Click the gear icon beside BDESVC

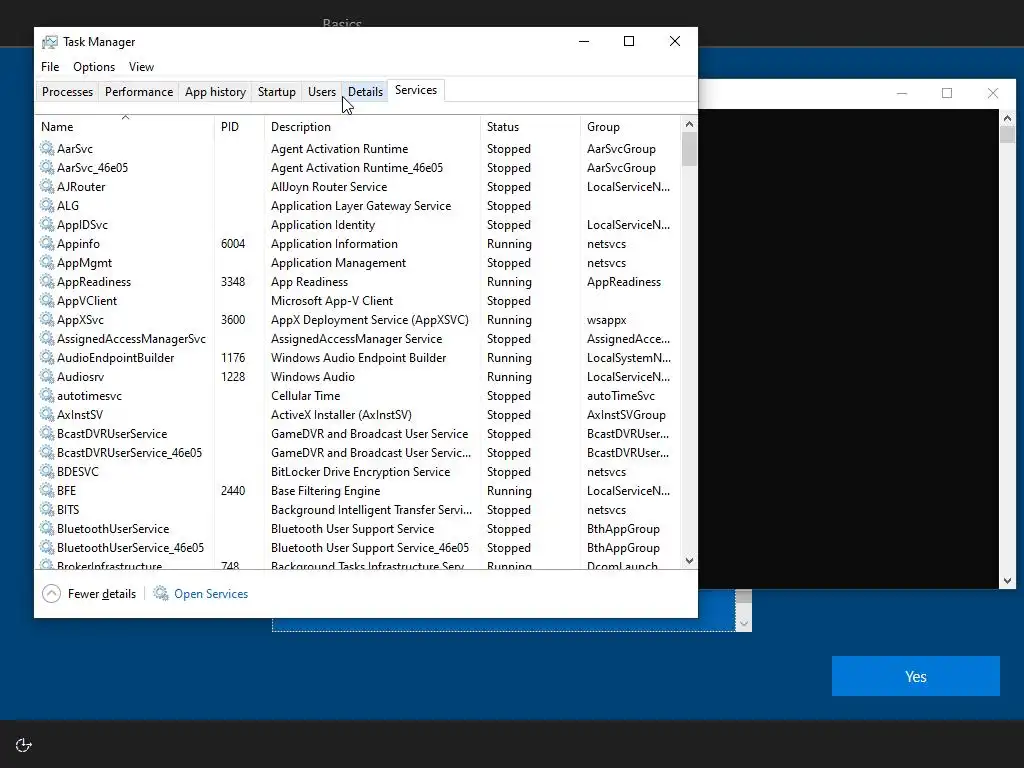(47, 471)
